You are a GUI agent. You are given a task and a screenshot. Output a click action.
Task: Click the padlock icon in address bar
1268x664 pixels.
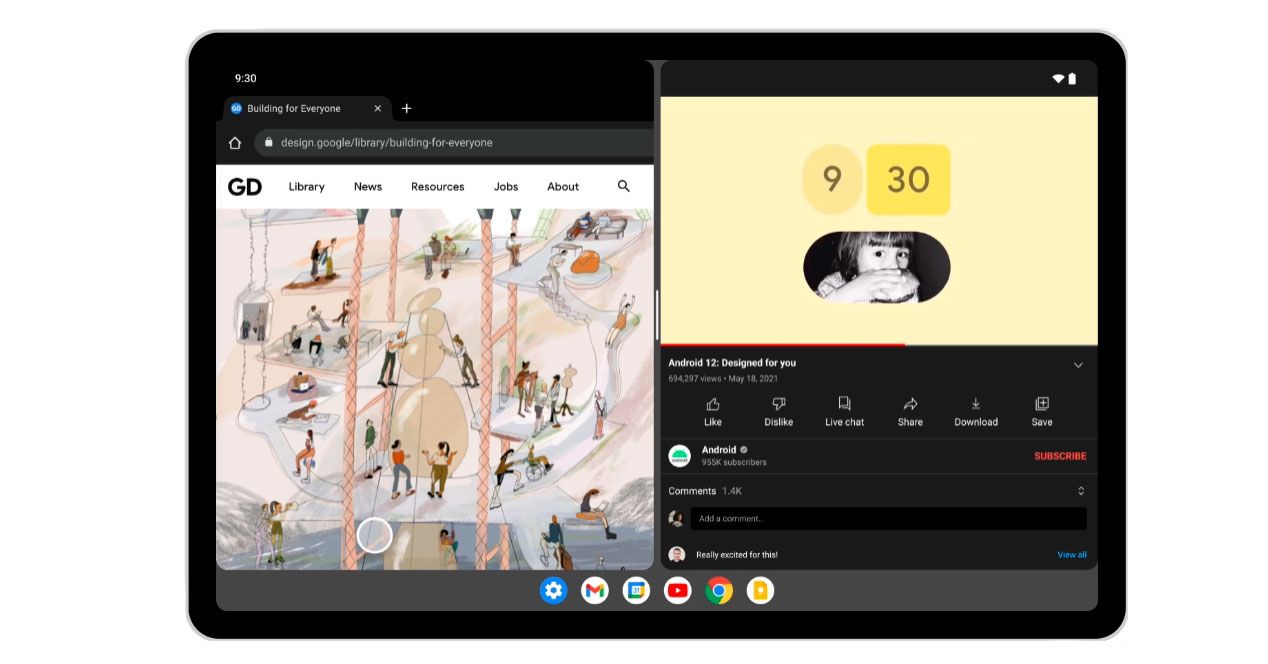pos(268,143)
